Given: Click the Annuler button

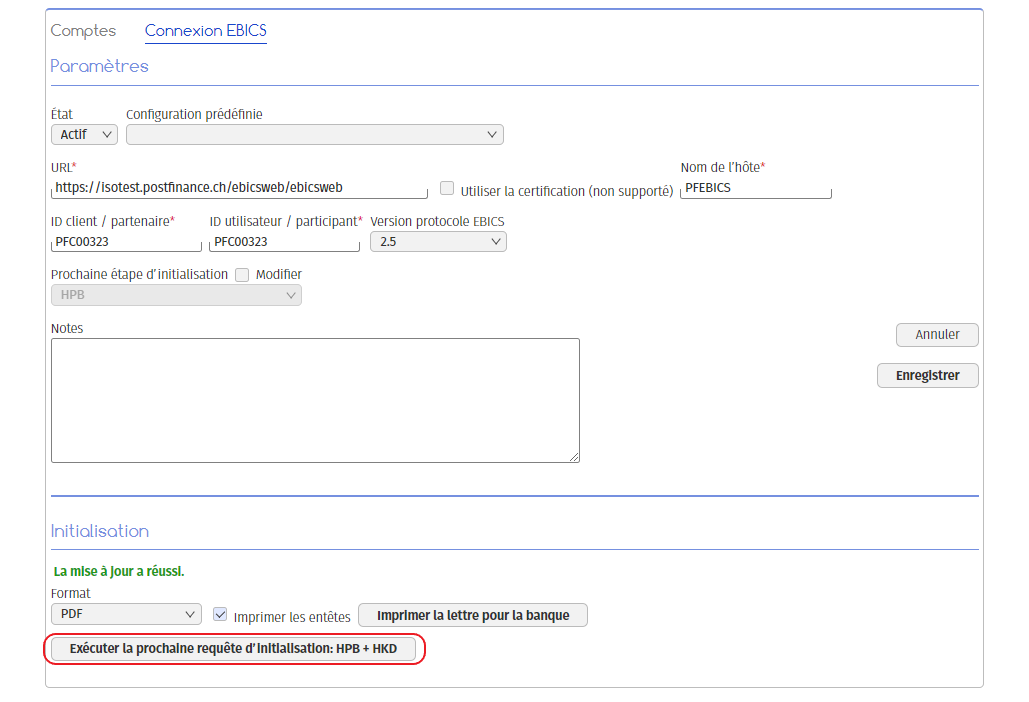Looking at the screenshot, I should (x=937, y=335).
